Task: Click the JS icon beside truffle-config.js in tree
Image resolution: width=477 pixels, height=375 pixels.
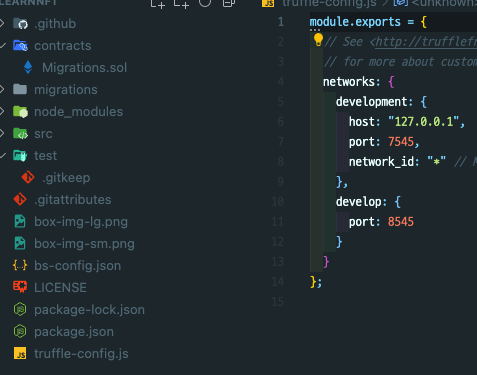Action: 20,353
